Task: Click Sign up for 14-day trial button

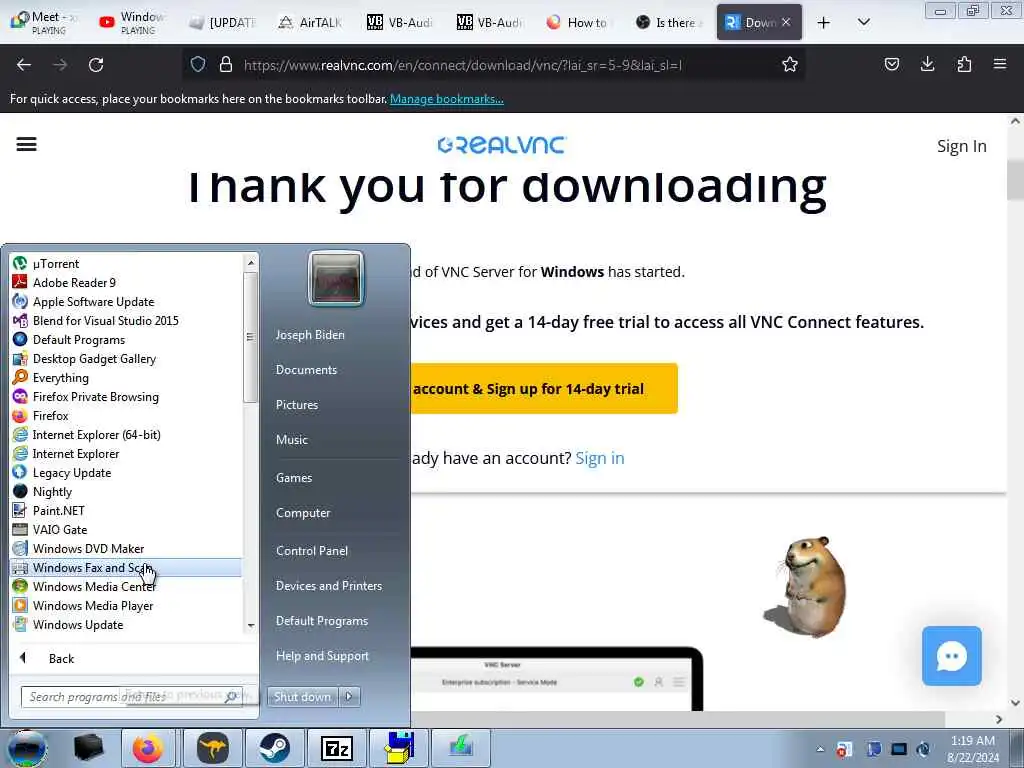Action: click(545, 389)
